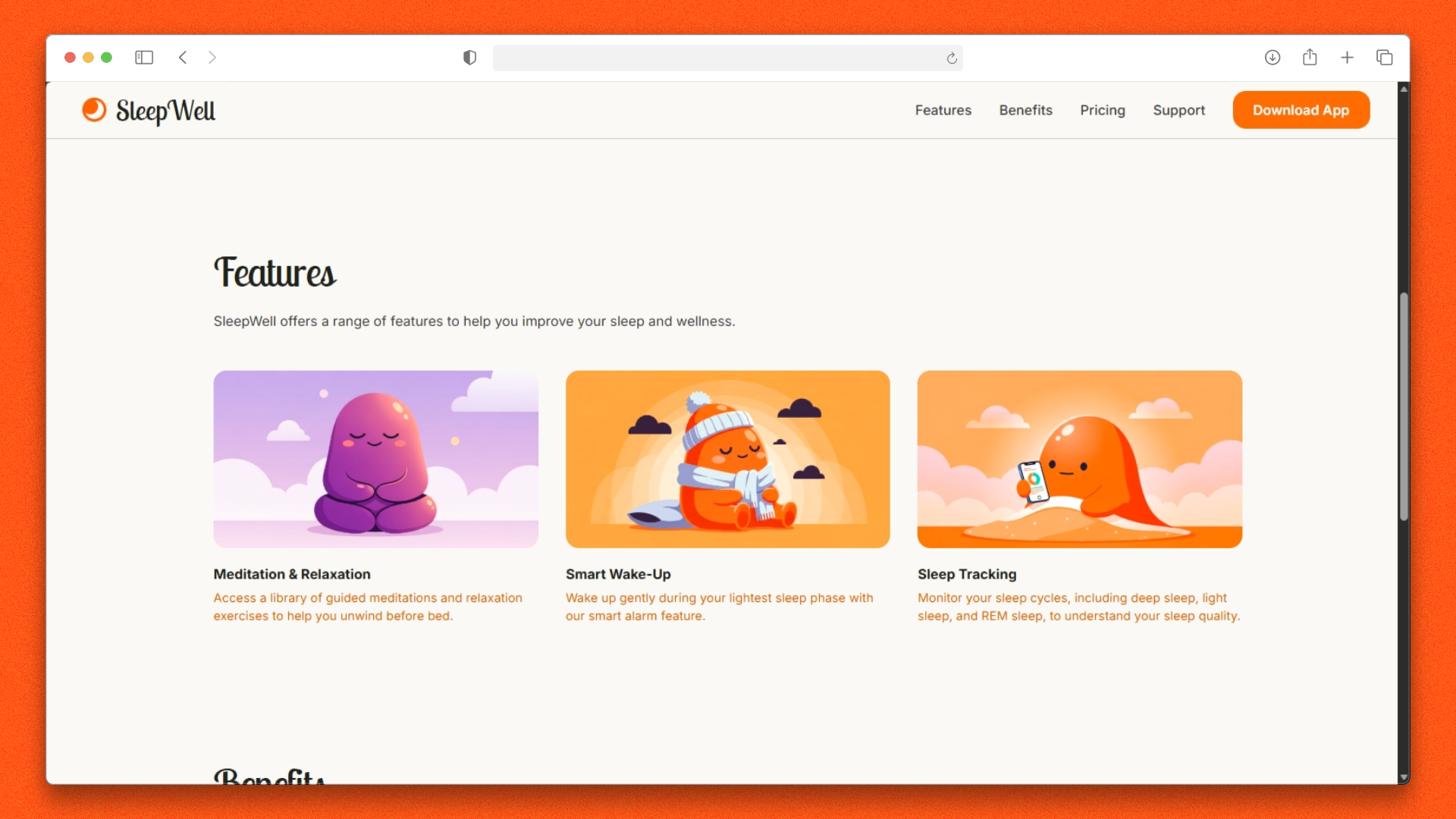The image size is (1456, 819).
Task: Click the Meditation & Relaxation purple illustration
Action: [x=375, y=459]
